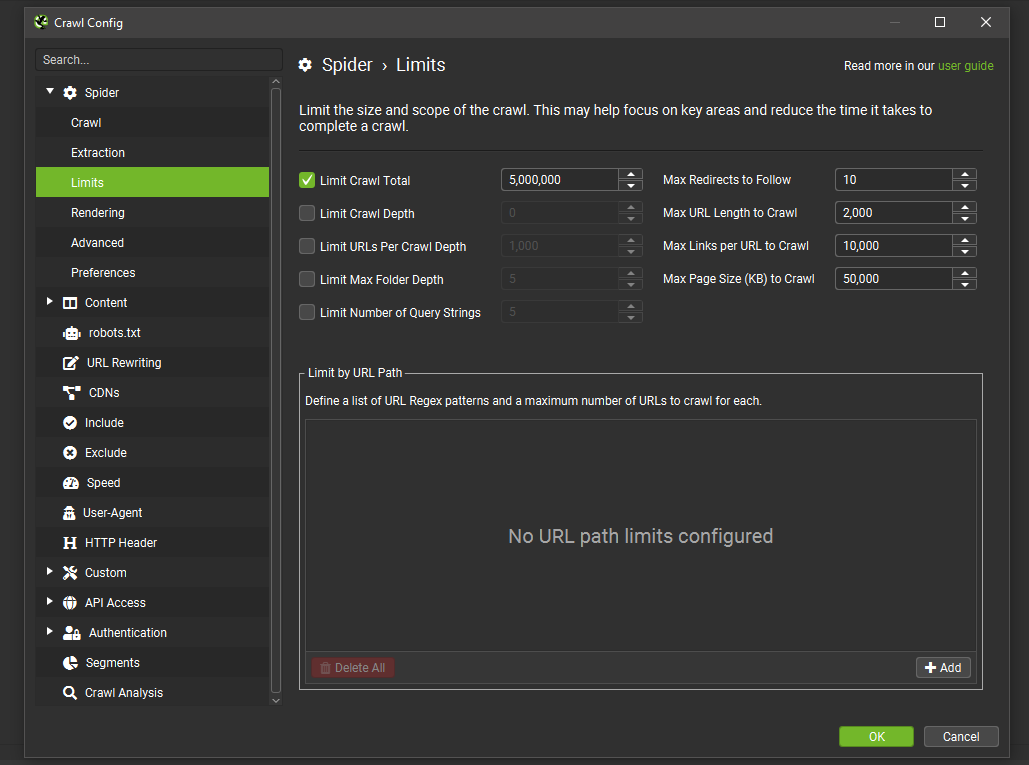
Task: Click the URL Rewriting edit icon
Action: pos(70,363)
